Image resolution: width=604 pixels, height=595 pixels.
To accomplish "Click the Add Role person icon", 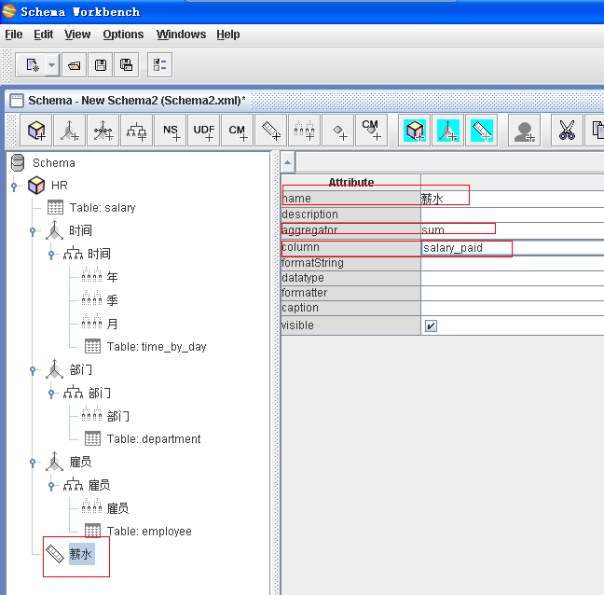I will (524, 130).
